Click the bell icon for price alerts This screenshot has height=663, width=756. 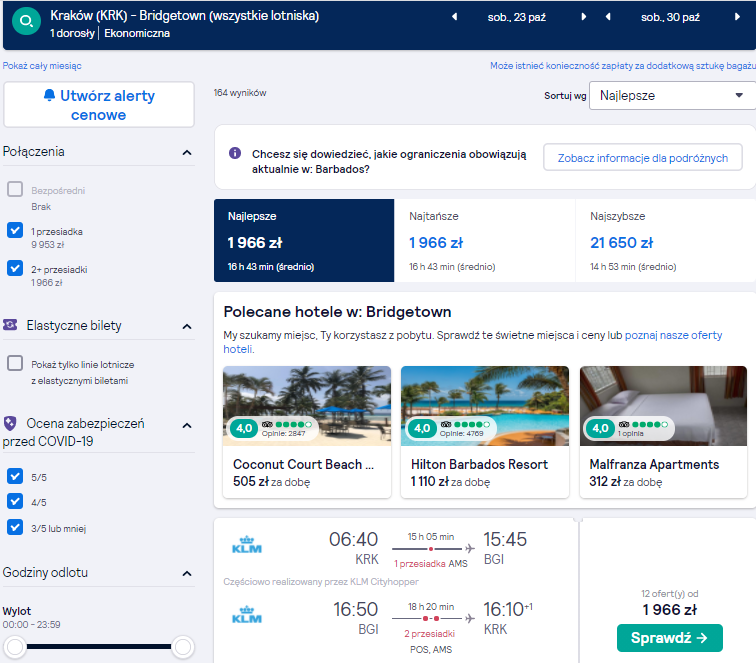(x=49, y=95)
